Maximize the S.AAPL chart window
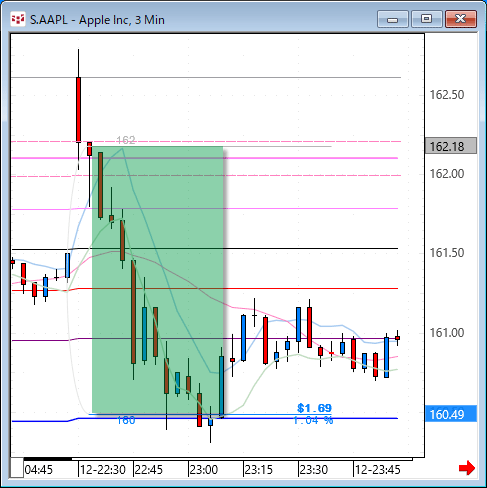 tap(427, 19)
